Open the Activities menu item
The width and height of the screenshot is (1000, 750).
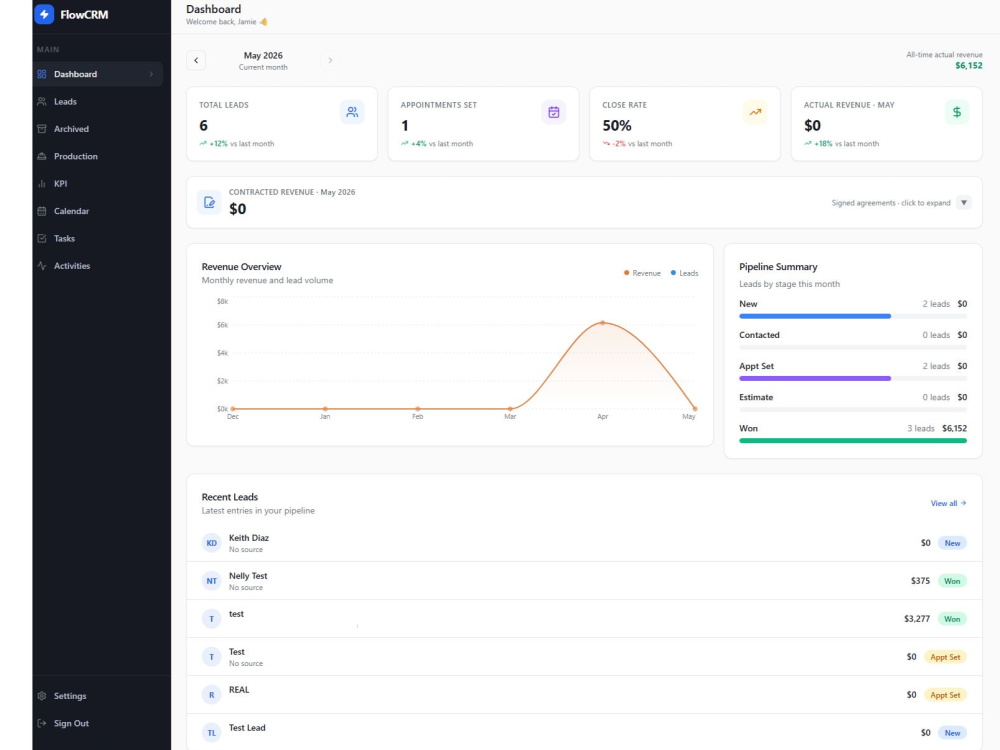click(98, 266)
